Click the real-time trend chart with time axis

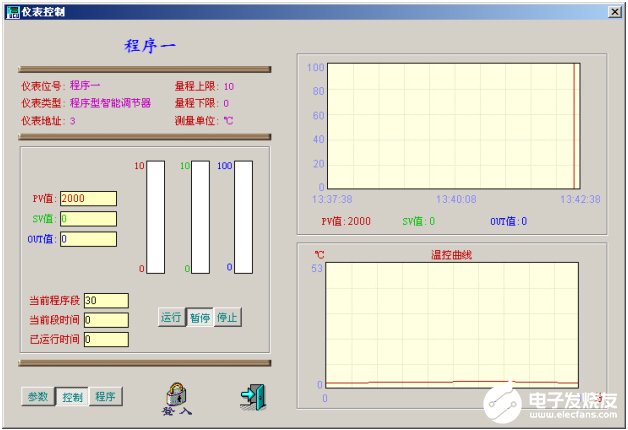tap(454, 126)
